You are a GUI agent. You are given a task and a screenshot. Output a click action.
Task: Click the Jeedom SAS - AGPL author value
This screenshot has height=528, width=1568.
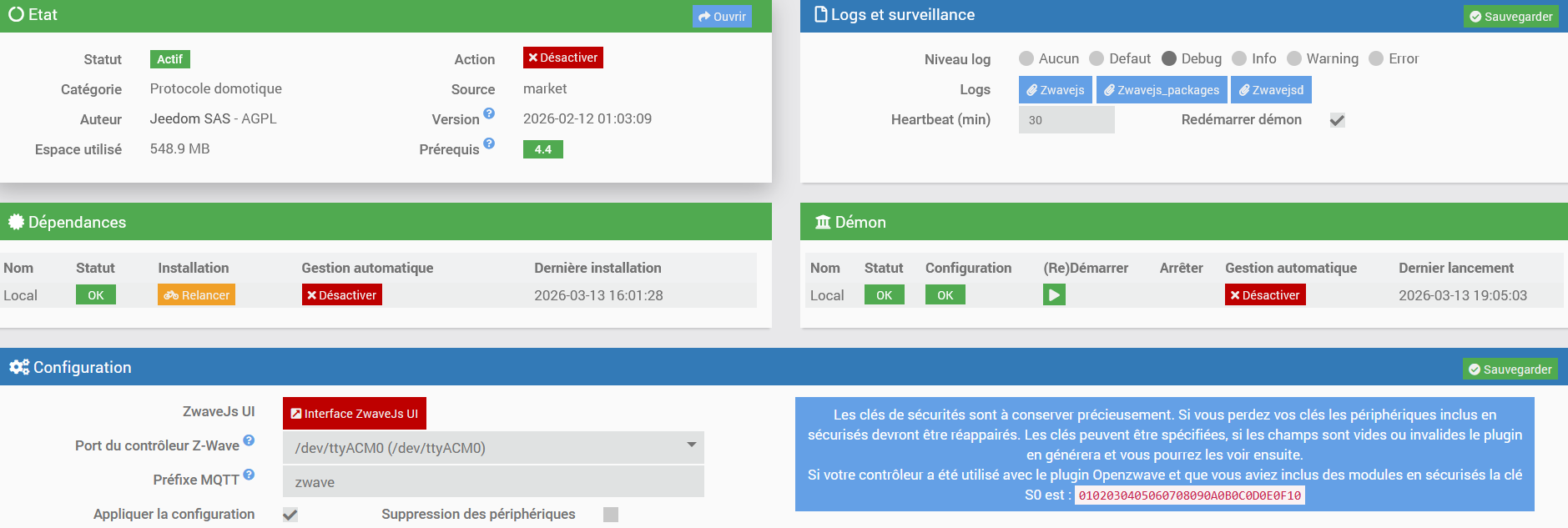click(x=213, y=118)
